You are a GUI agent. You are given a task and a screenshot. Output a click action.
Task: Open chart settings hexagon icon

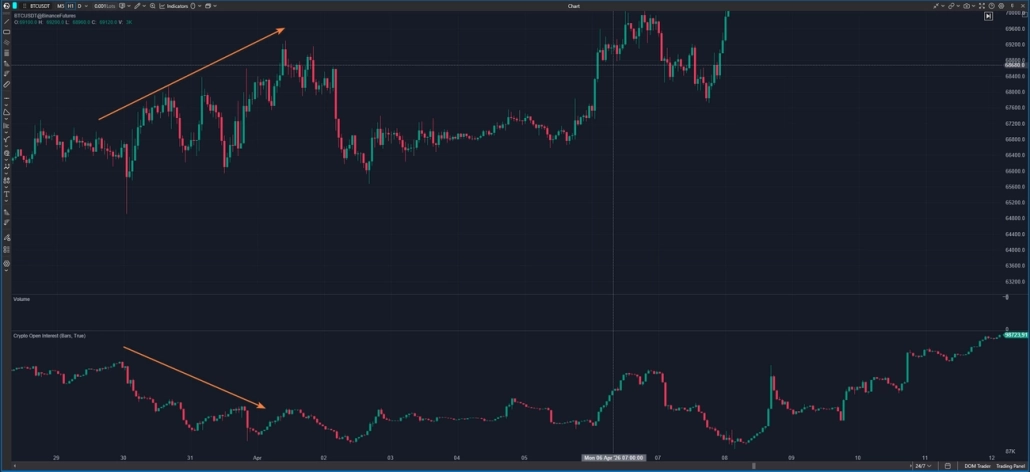(1001, 6)
